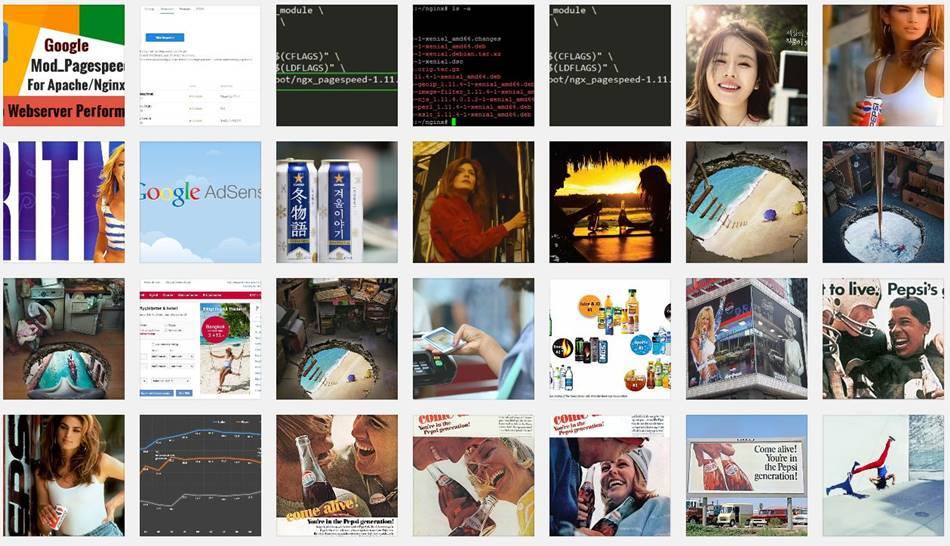
Task: Open the roadside 'Come alive!' Pepsi billboard photo
Action: pos(746,475)
